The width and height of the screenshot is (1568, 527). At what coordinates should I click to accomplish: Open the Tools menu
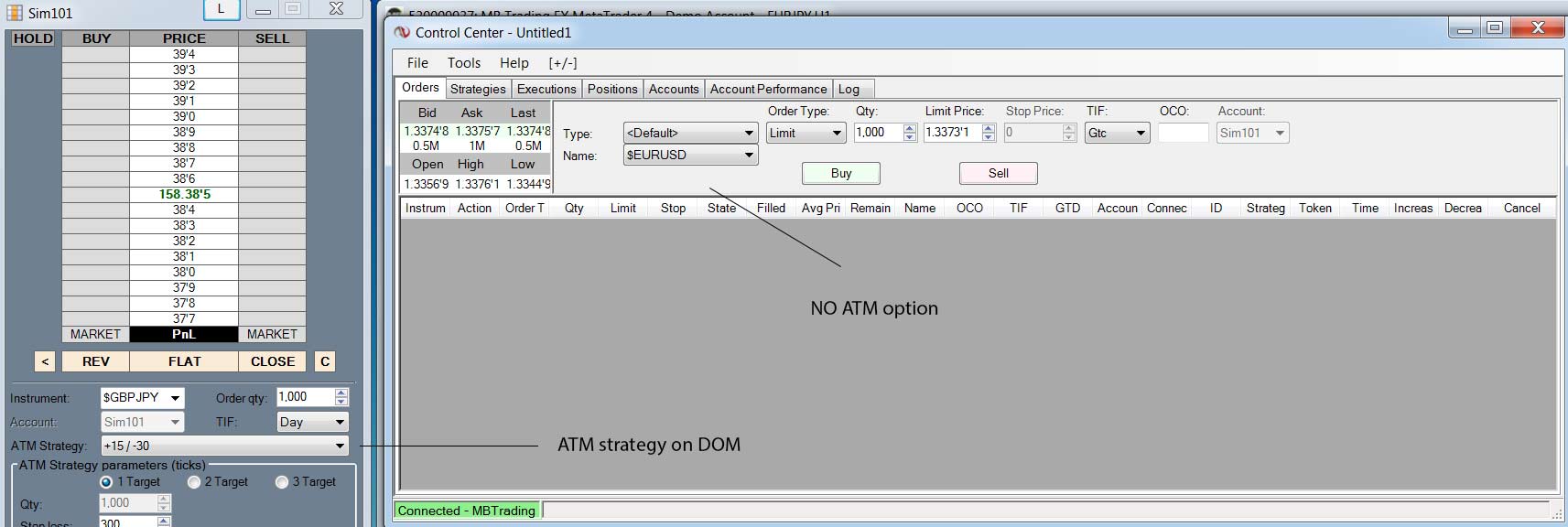[x=464, y=63]
